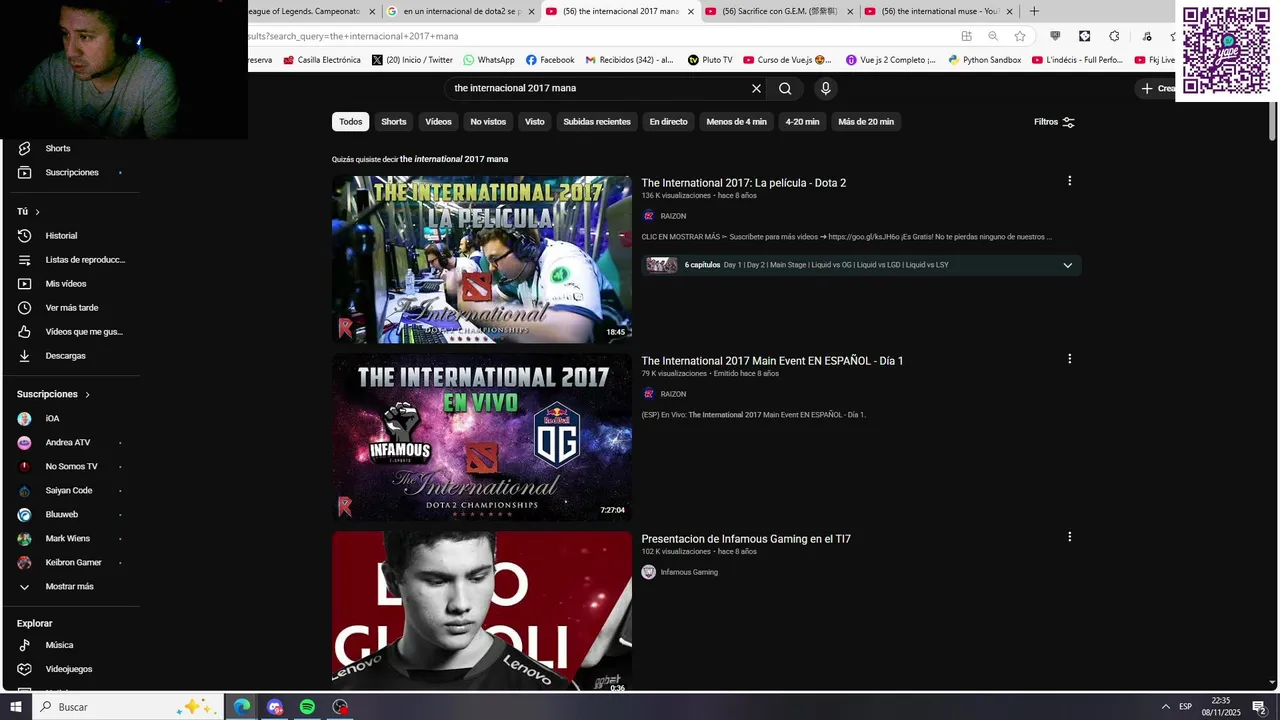This screenshot has width=1280, height=720.
Task: Open the Pluto TV bookmark
Action: [x=710, y=60]
